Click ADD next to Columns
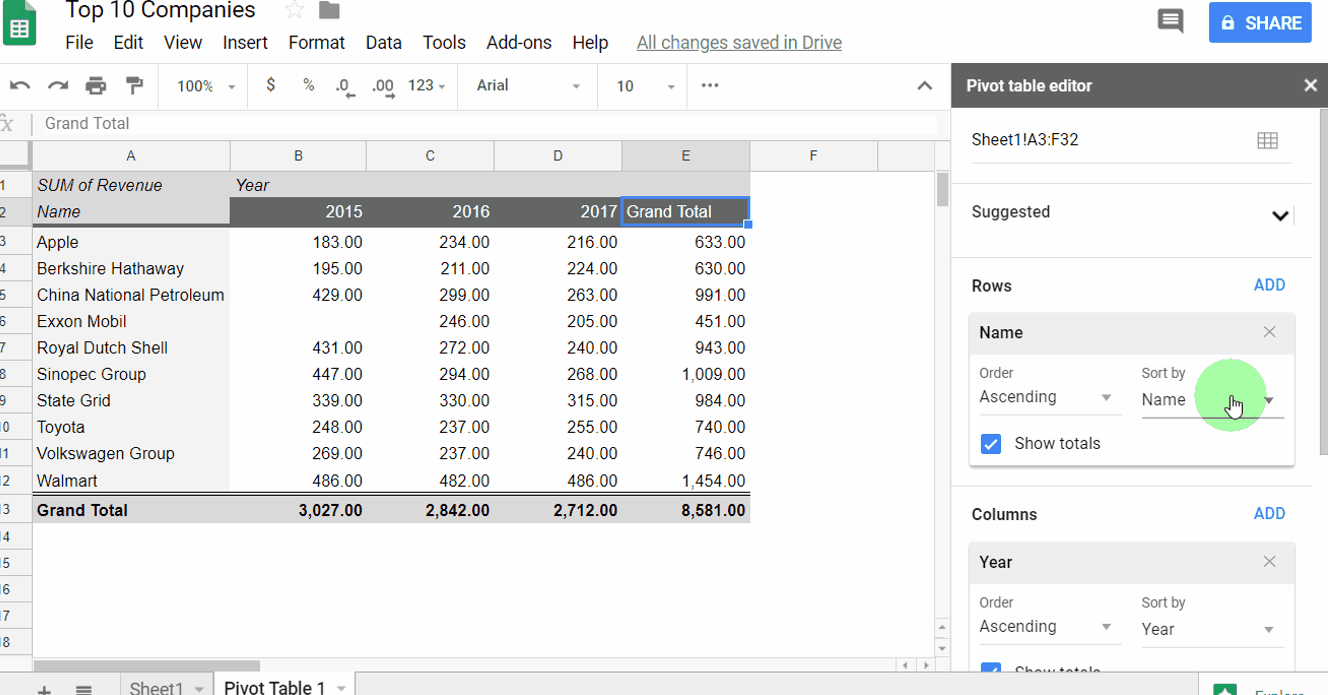Image resolution: width=1328 pixels, height=695 pixels. tap(1269, 514)
